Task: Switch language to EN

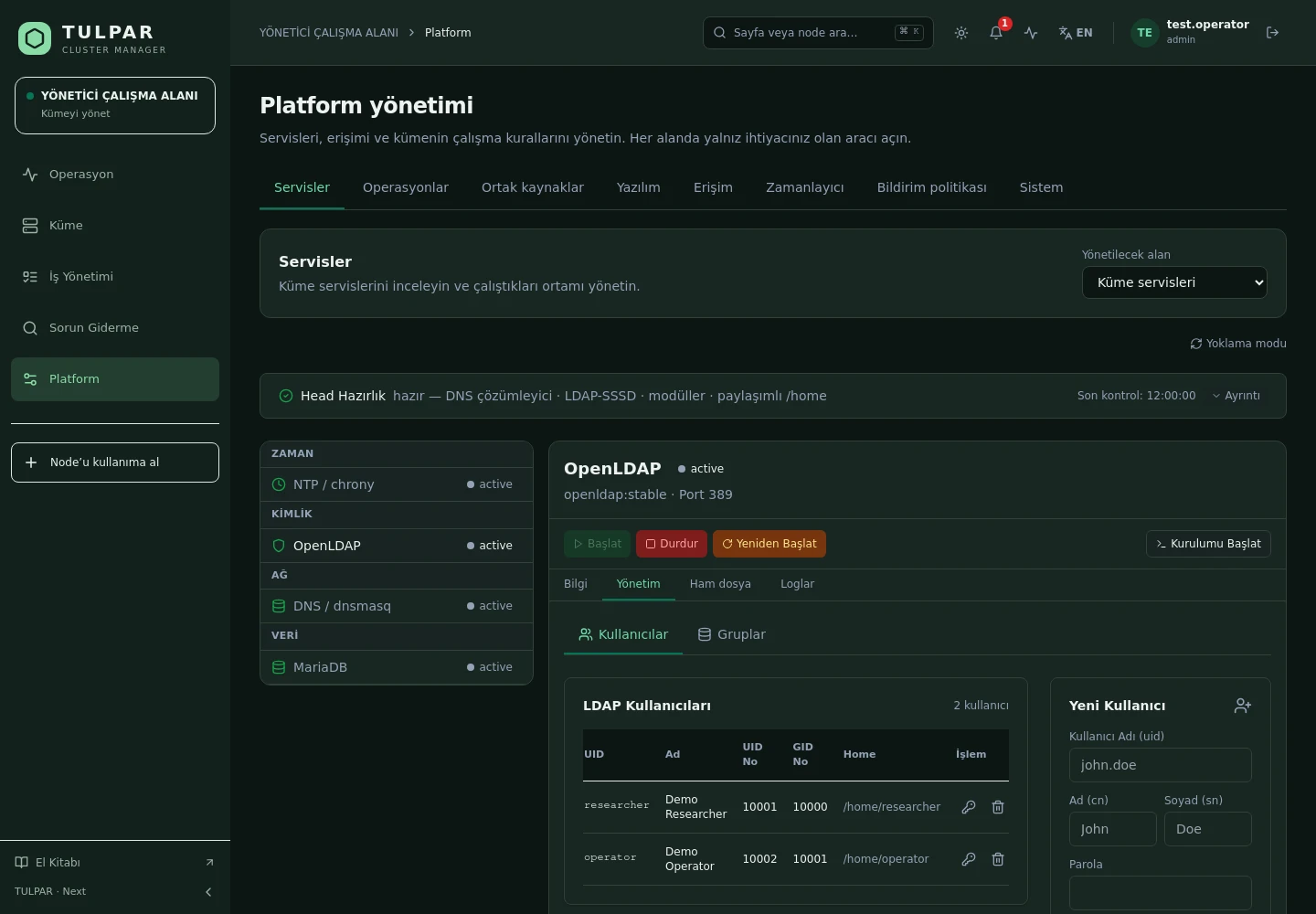Action: point(1076,33)
